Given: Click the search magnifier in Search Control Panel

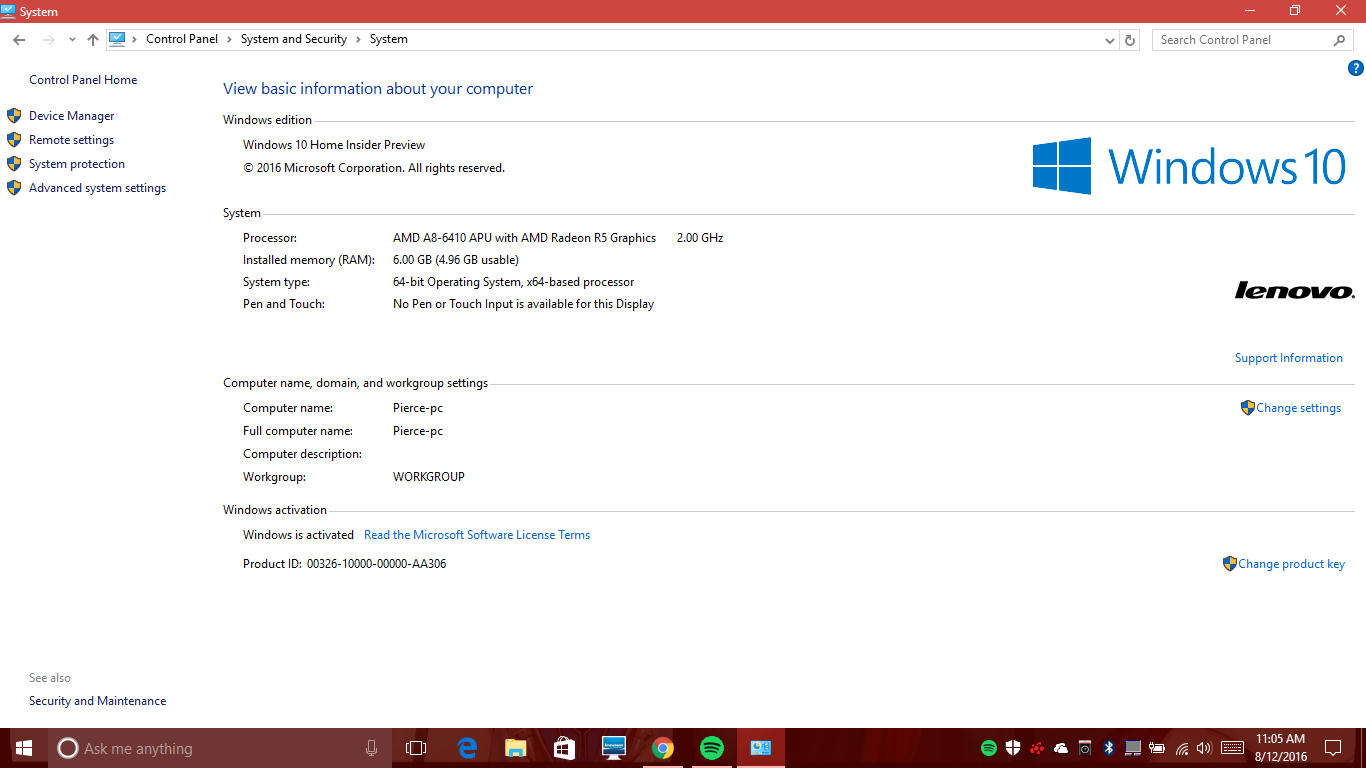Looking at the screenshot, I should coord(1339,40).
